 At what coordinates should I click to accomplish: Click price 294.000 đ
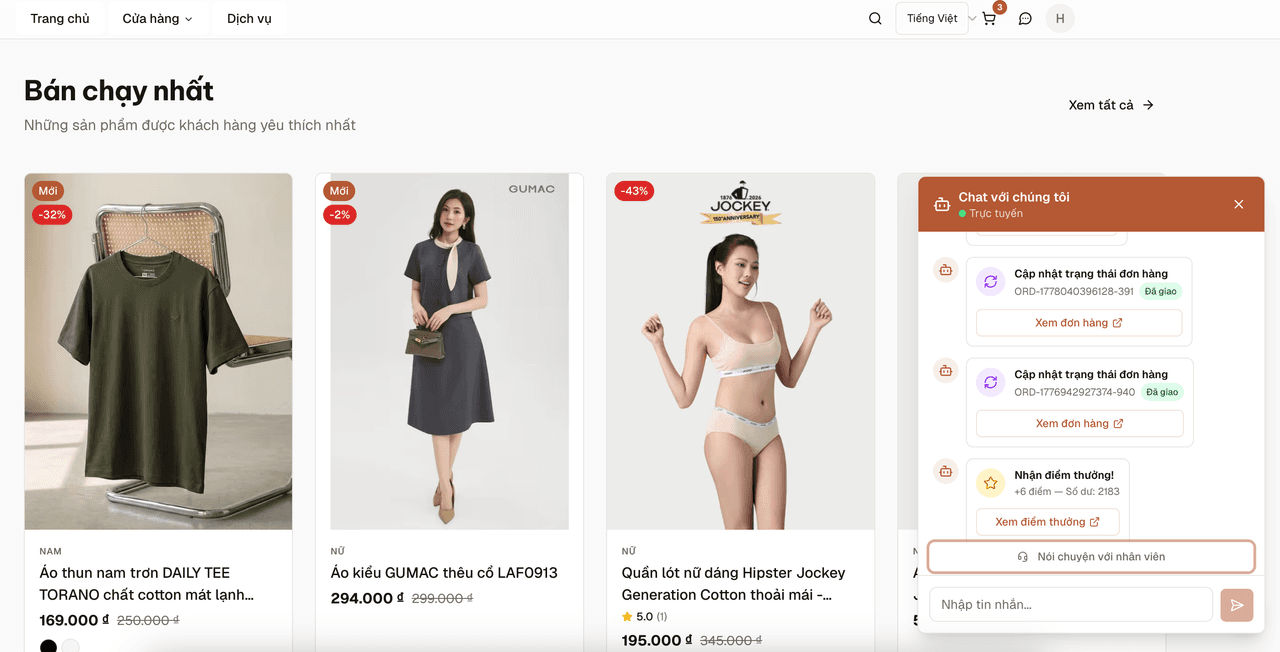pos(367,598)
